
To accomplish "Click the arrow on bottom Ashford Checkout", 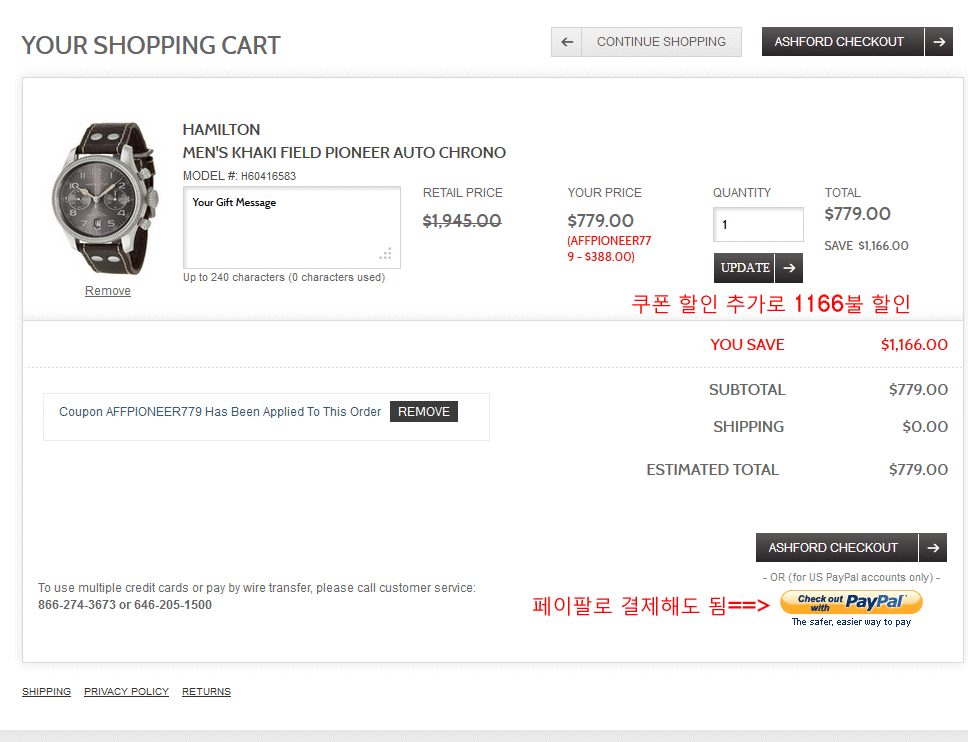I will [x=932, y=548].
